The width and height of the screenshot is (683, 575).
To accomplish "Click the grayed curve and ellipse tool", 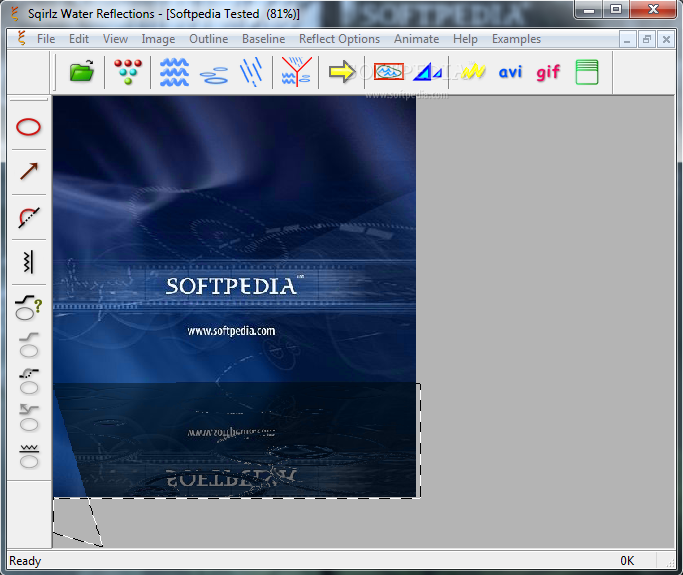I will (x=29, y=345).
